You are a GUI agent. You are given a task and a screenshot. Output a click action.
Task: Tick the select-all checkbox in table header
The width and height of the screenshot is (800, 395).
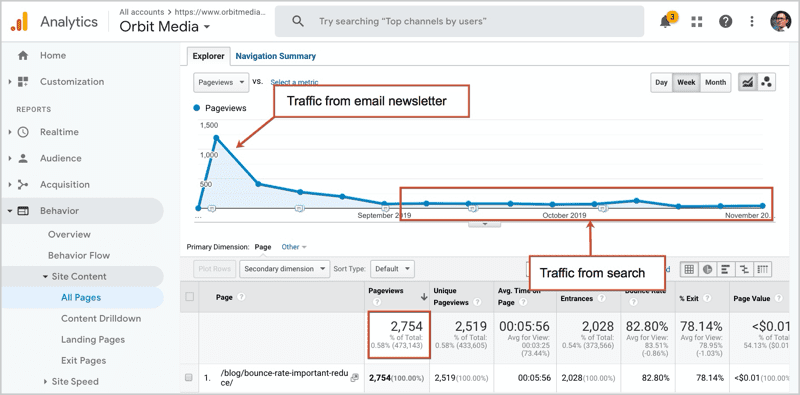tap(189, 297)
